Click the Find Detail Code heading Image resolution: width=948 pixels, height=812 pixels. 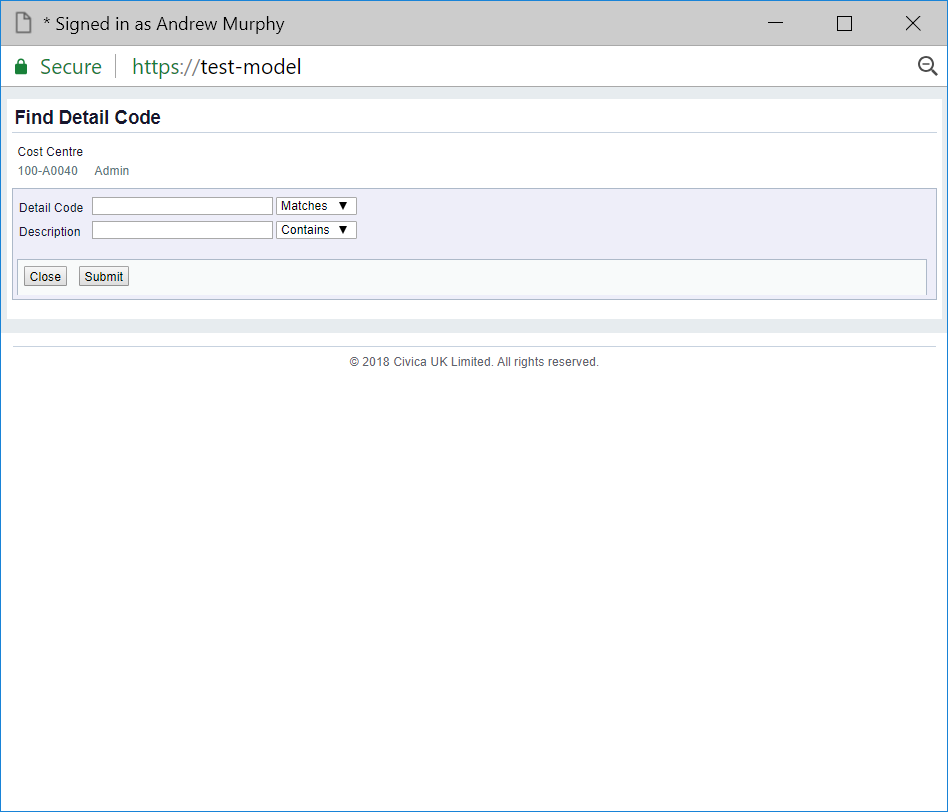pos(88,117)
